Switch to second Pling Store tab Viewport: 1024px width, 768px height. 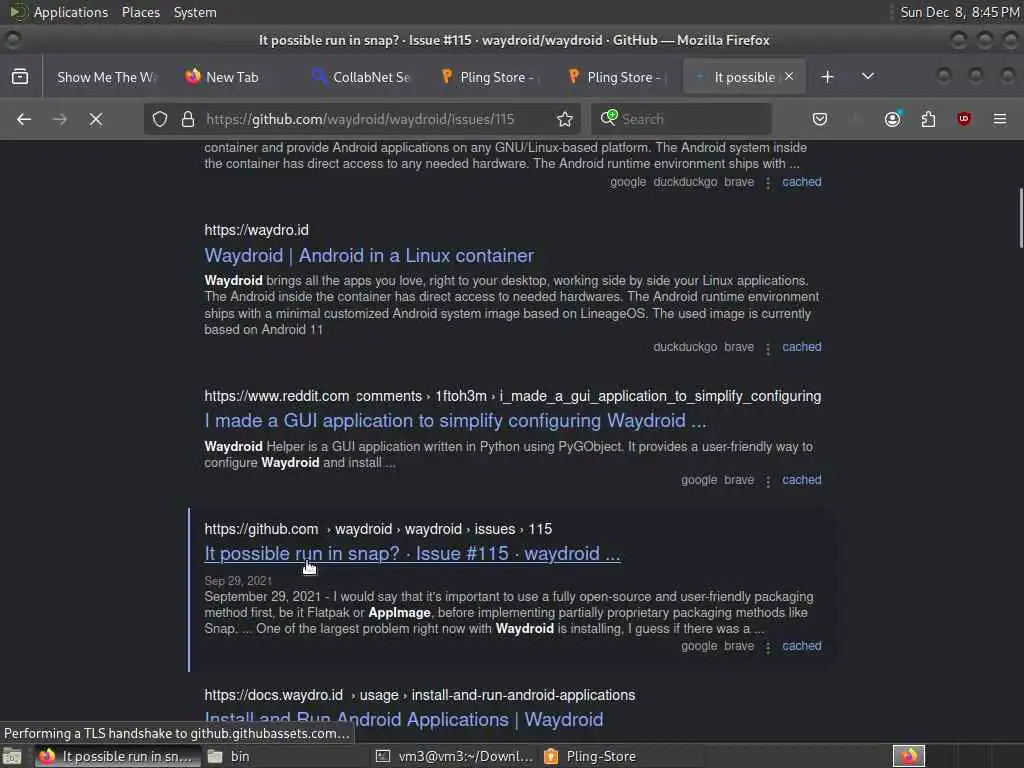615,77
